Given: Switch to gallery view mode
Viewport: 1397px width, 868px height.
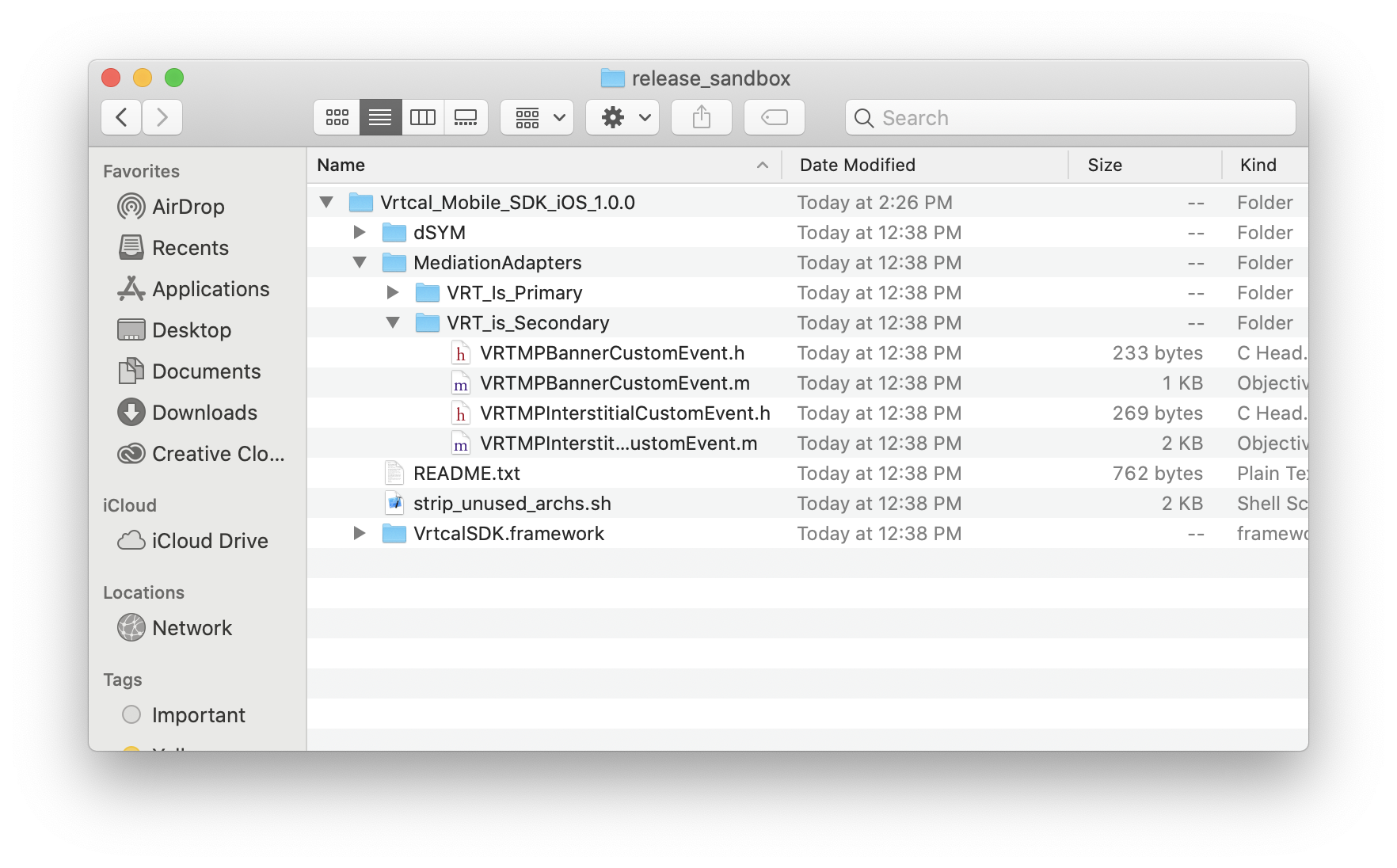Looking at the screenshot, I should [466, 118].
